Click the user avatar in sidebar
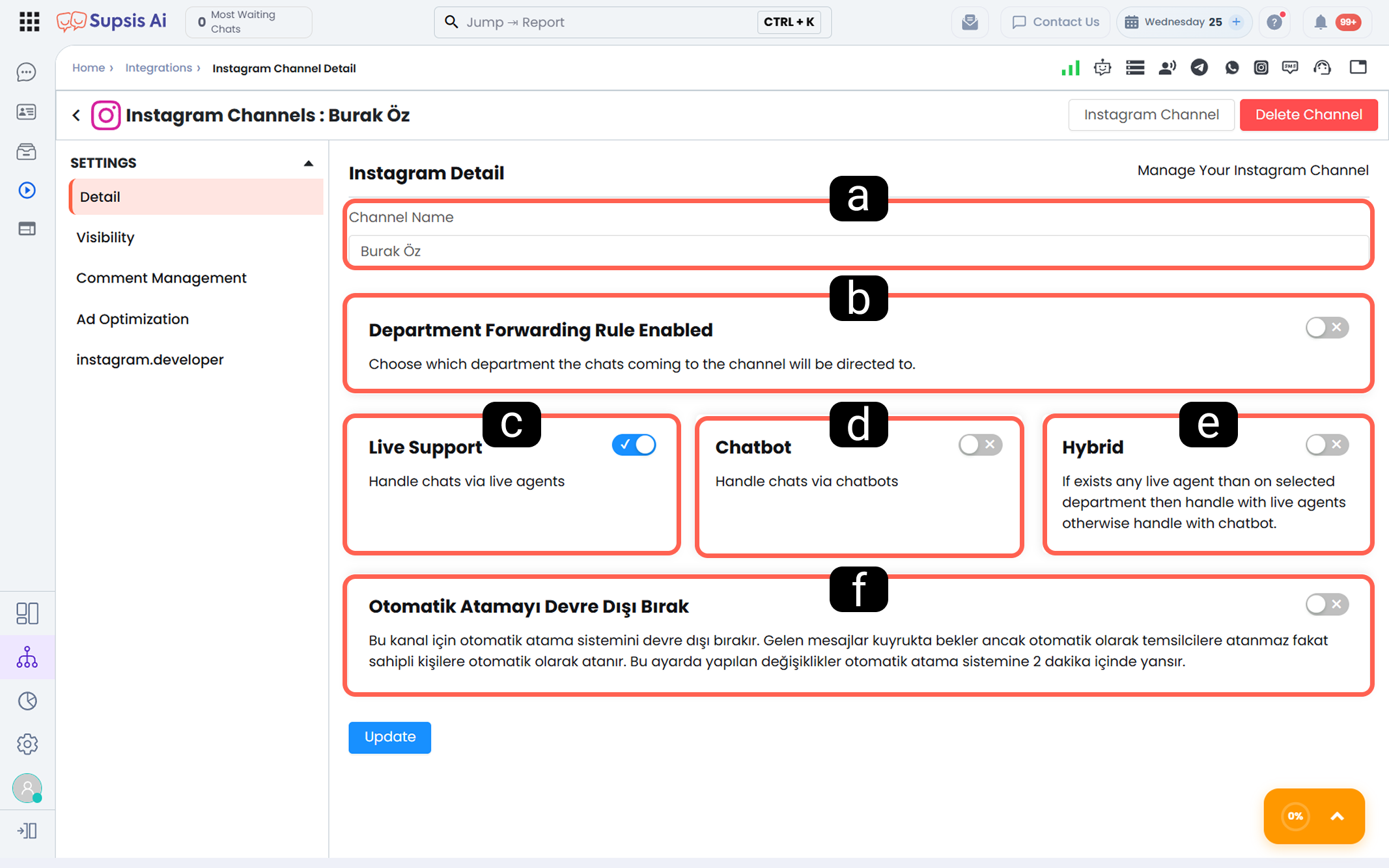 click(x=27, y=788)
